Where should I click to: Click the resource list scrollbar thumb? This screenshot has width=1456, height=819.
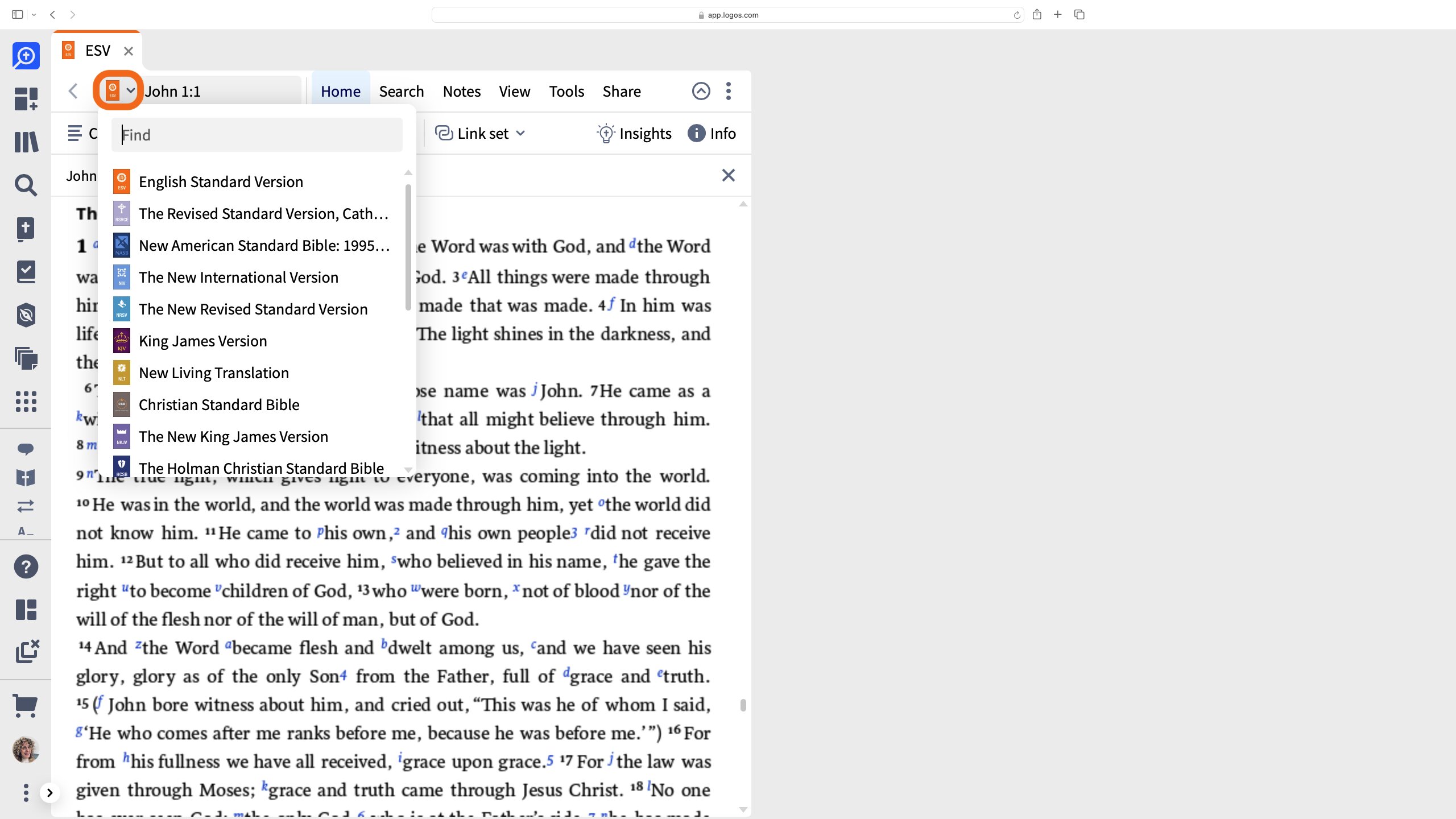(408, 247)
